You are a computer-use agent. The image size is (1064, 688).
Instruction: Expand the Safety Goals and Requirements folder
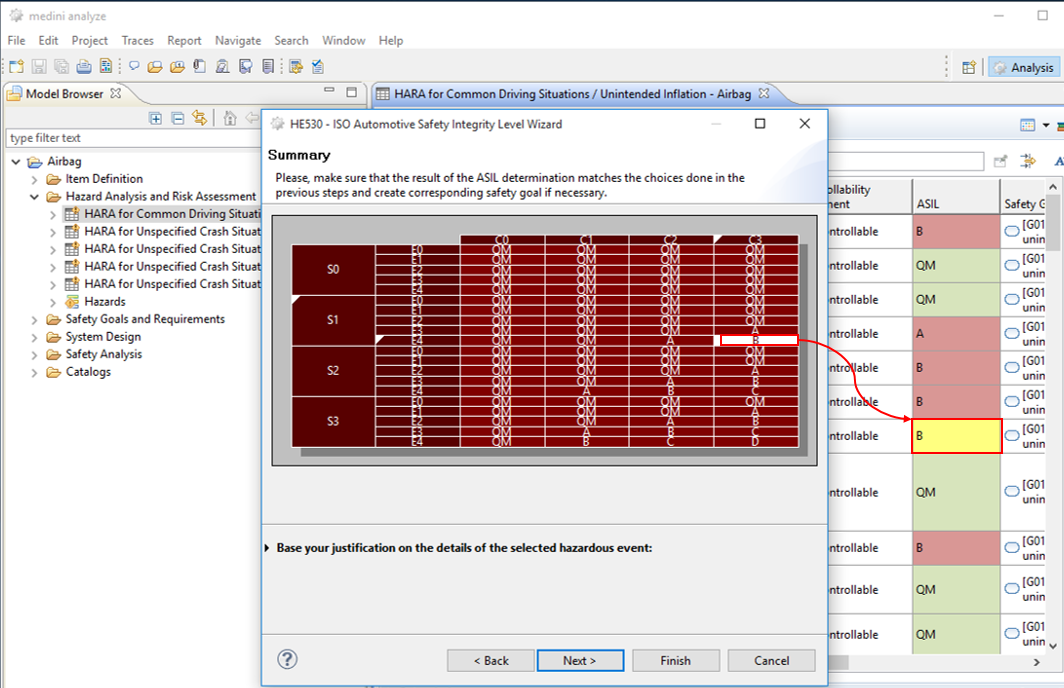pyautogui.click(x=36, y=319)
